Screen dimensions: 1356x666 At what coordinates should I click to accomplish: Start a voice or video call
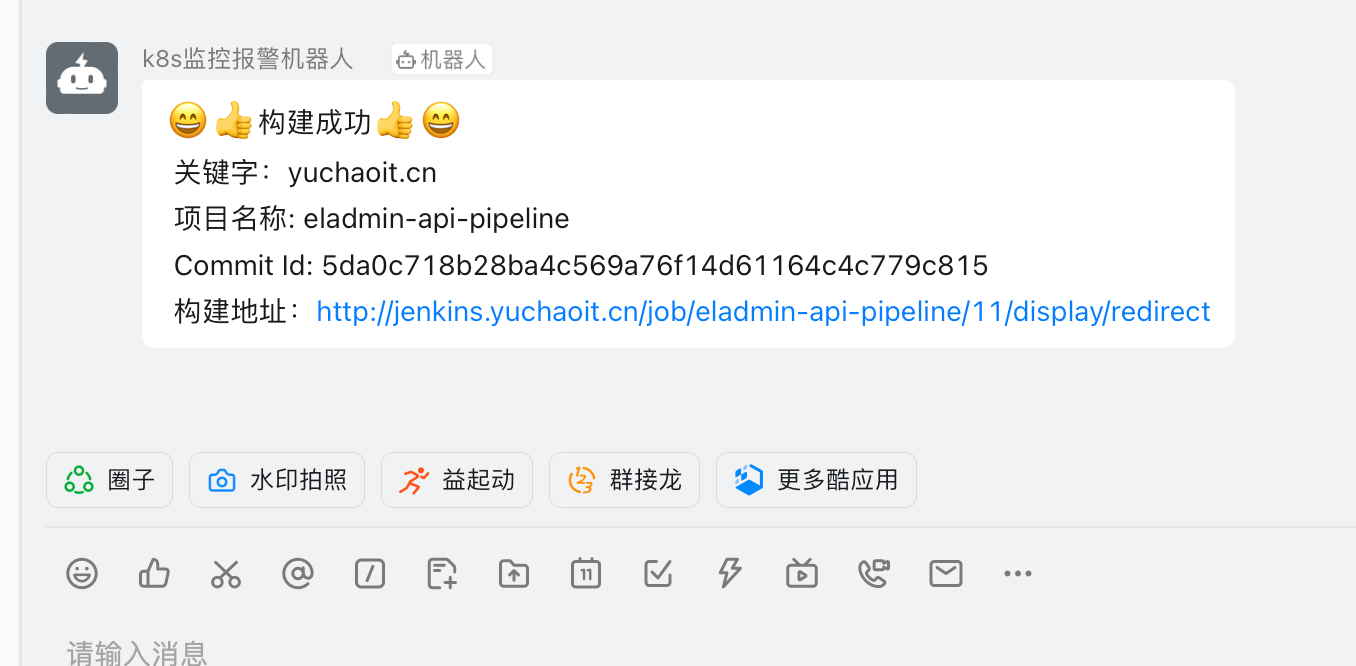874,574
